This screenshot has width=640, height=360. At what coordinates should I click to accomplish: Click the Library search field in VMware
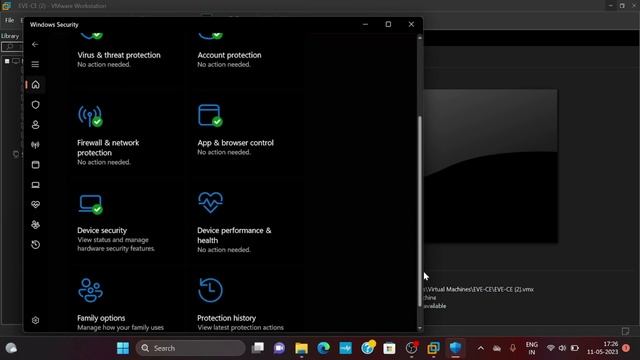(x=13, y=47)
